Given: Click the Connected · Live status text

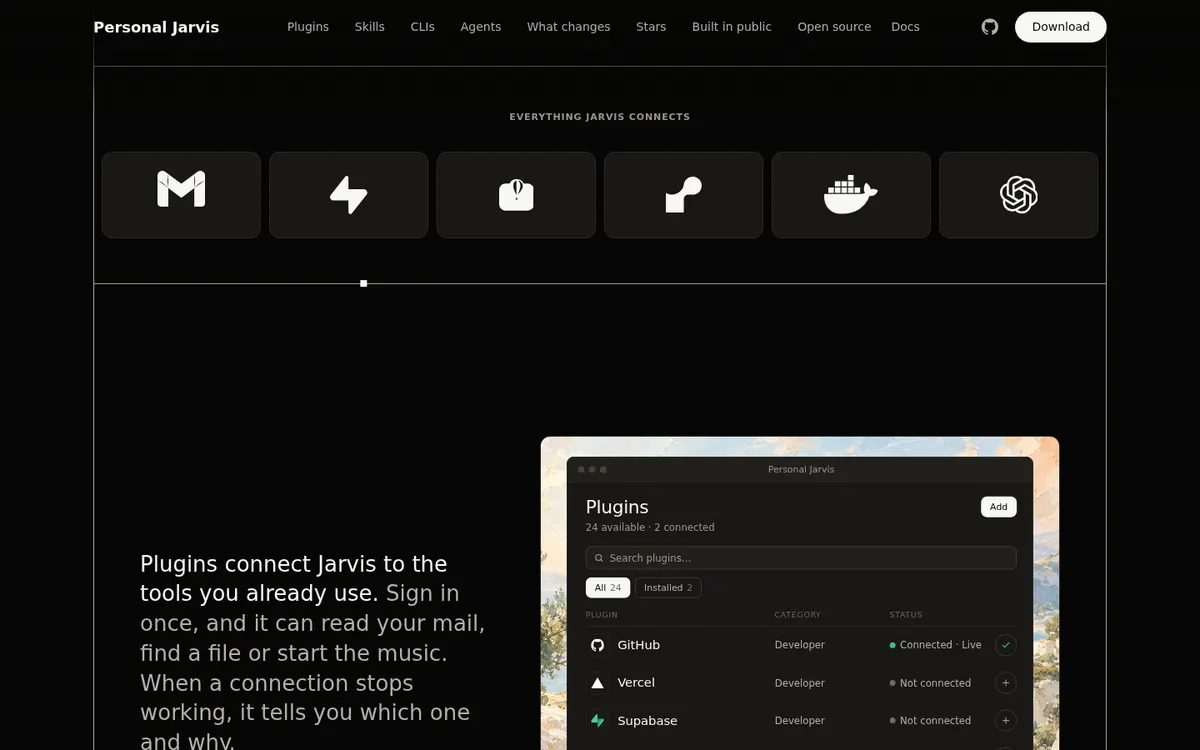Looking at the screenshot, I should coord(941,645).
